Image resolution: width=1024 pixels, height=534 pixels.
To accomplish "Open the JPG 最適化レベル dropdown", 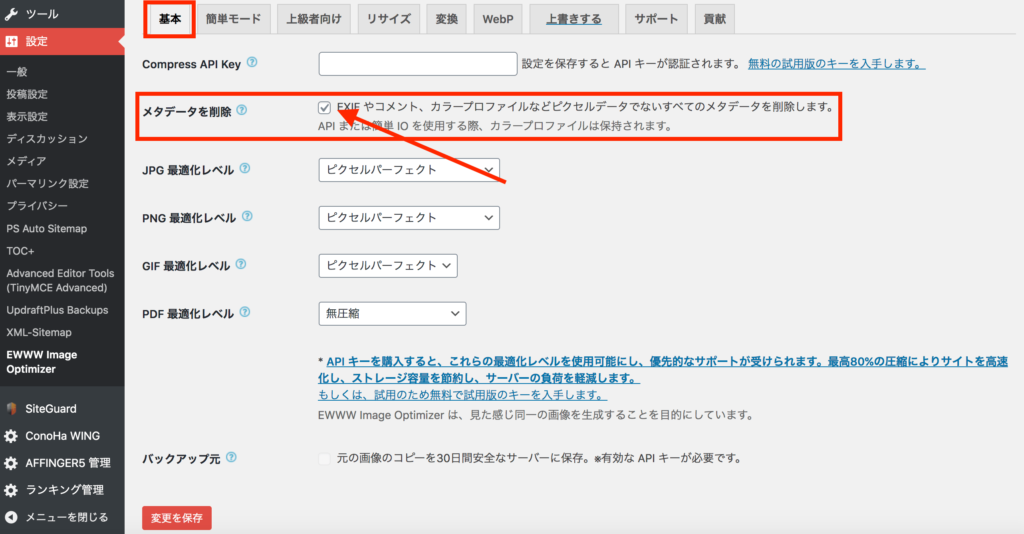I will (x=409, y=170).
